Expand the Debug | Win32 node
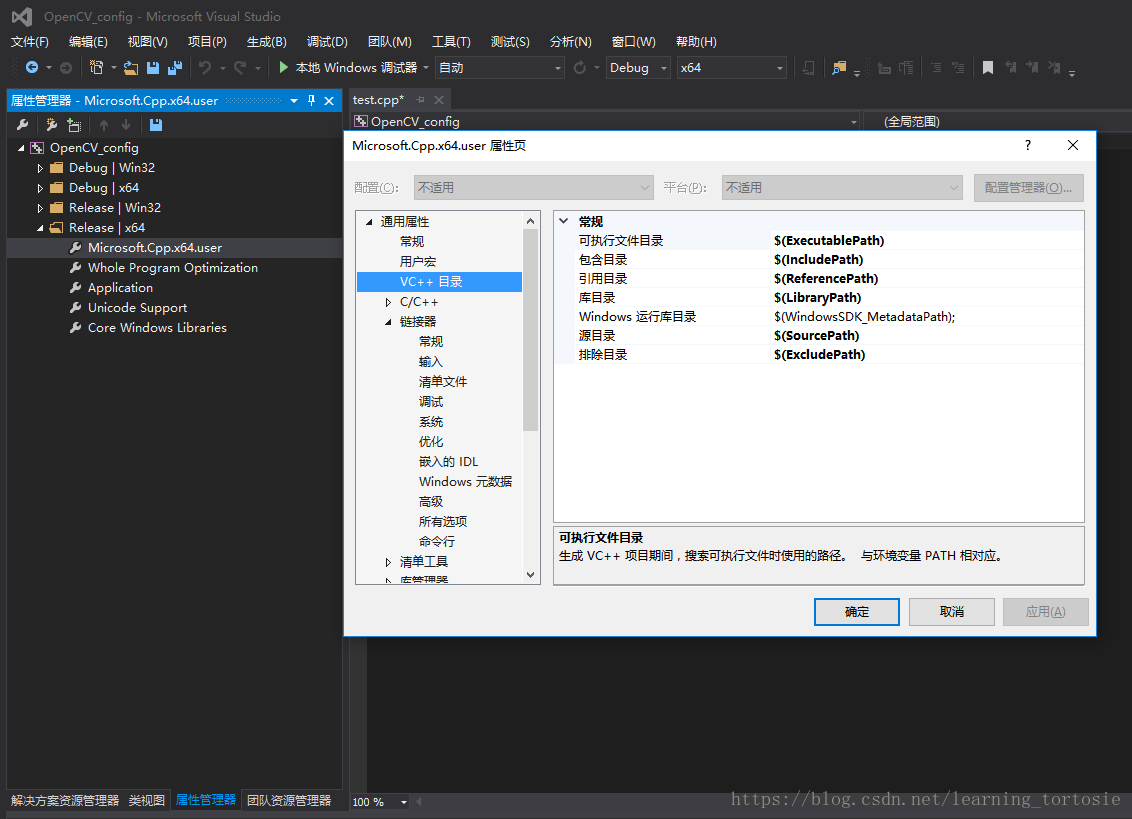This screenshot has height=819, width=1132. point(40,168)
